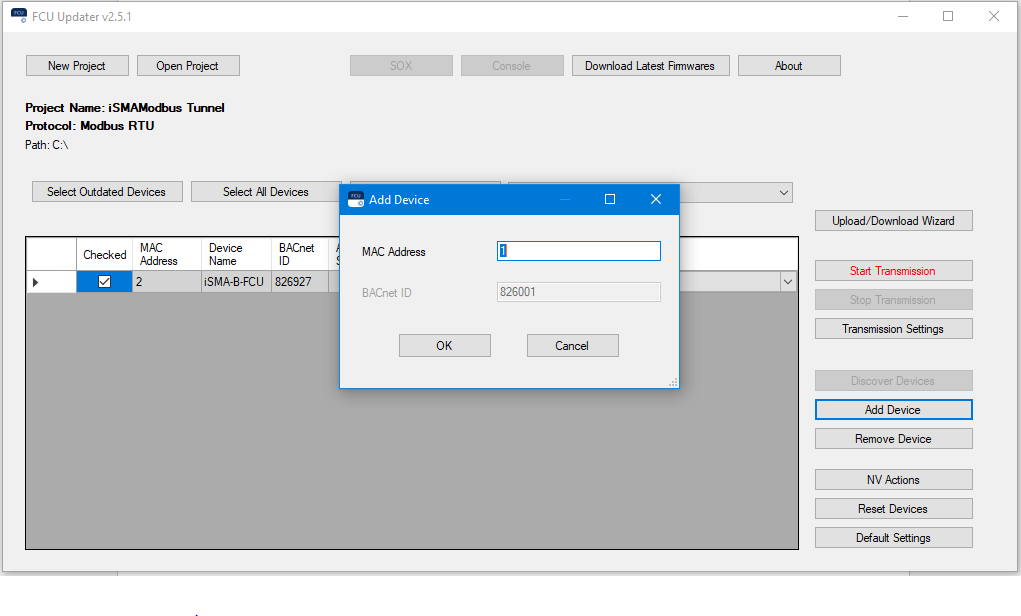This screenshot has height=616, width=1021.
Task: Cancel the Add Device dialog
Action: 572,345
